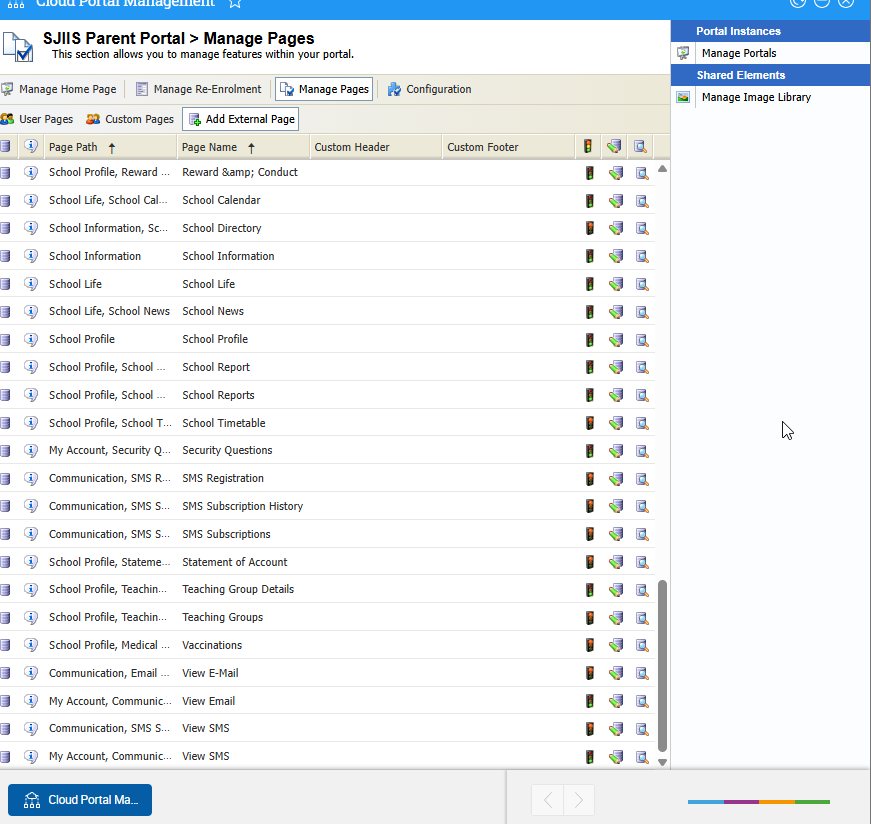Toggle traffic light status for SMS Registration
Viewport: 871px width, 824px height.
tap(589, 479)
